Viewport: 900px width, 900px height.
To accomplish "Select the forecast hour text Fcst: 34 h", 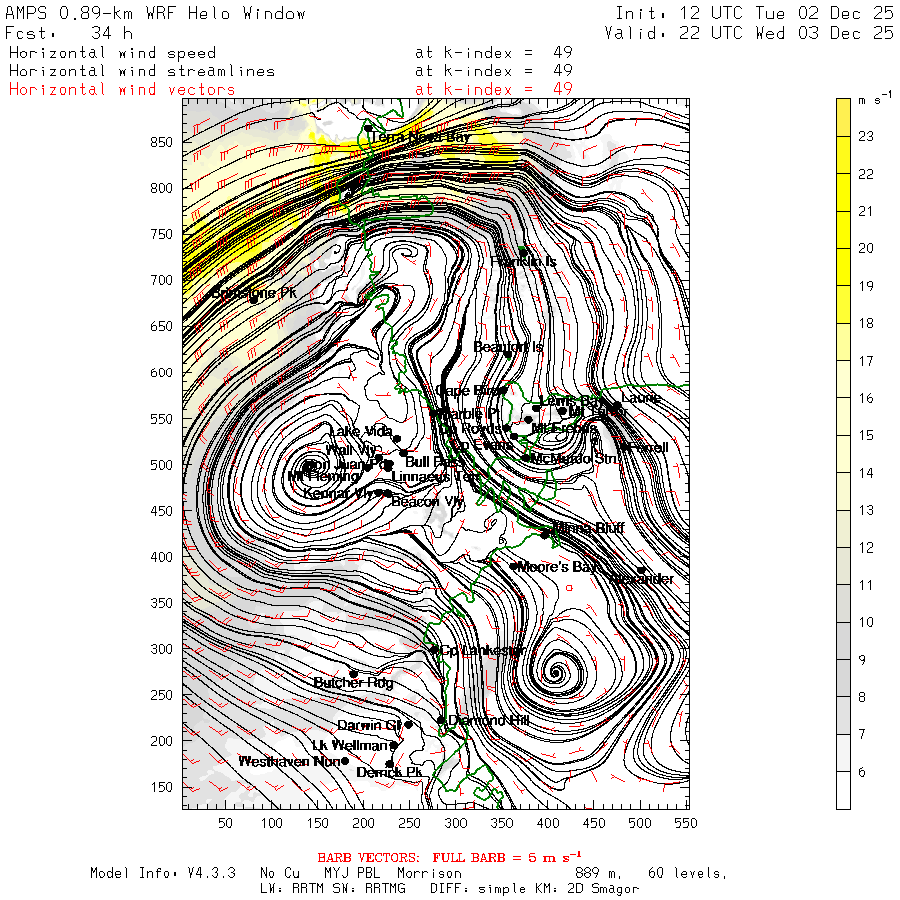I will pyautogui.click(x=69, y=33).
